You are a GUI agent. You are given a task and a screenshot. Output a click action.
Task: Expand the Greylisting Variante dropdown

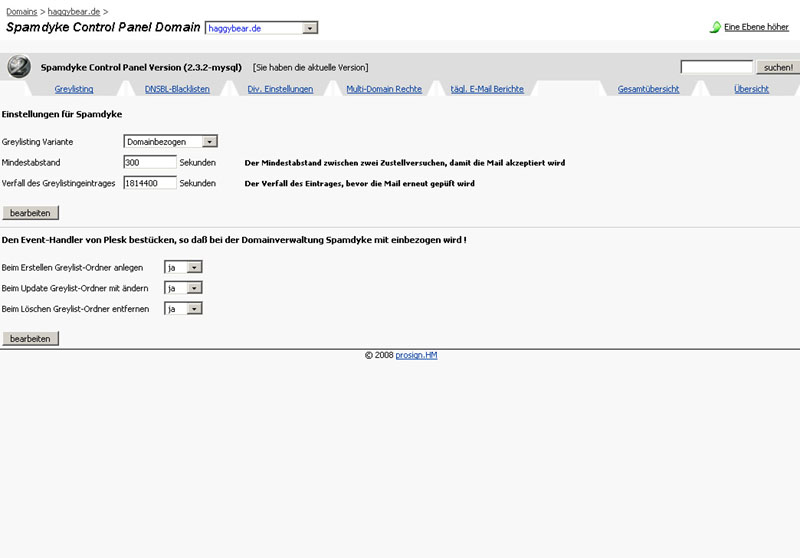170,141
